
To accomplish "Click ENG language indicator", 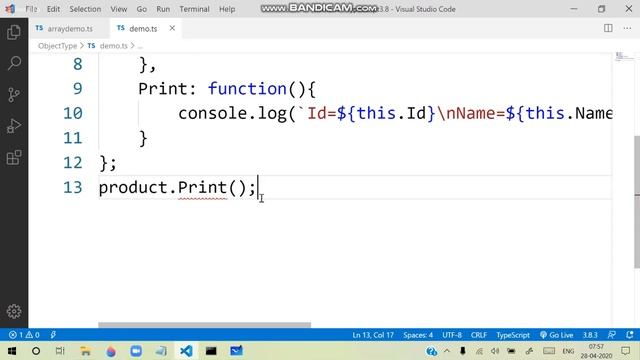I will (568, 351).
